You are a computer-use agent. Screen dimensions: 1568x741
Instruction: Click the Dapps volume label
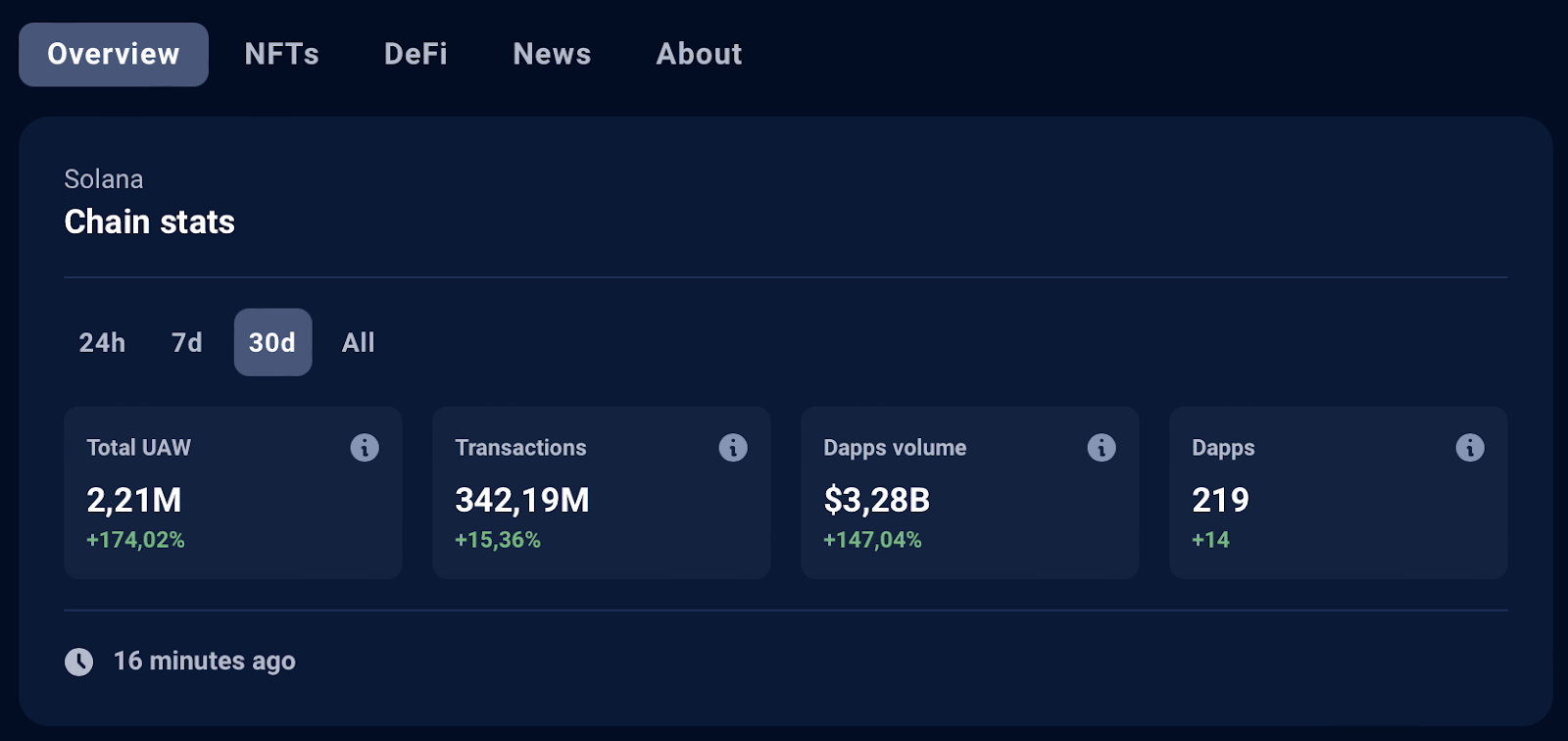pyautogui.click(x=895, y=448)
